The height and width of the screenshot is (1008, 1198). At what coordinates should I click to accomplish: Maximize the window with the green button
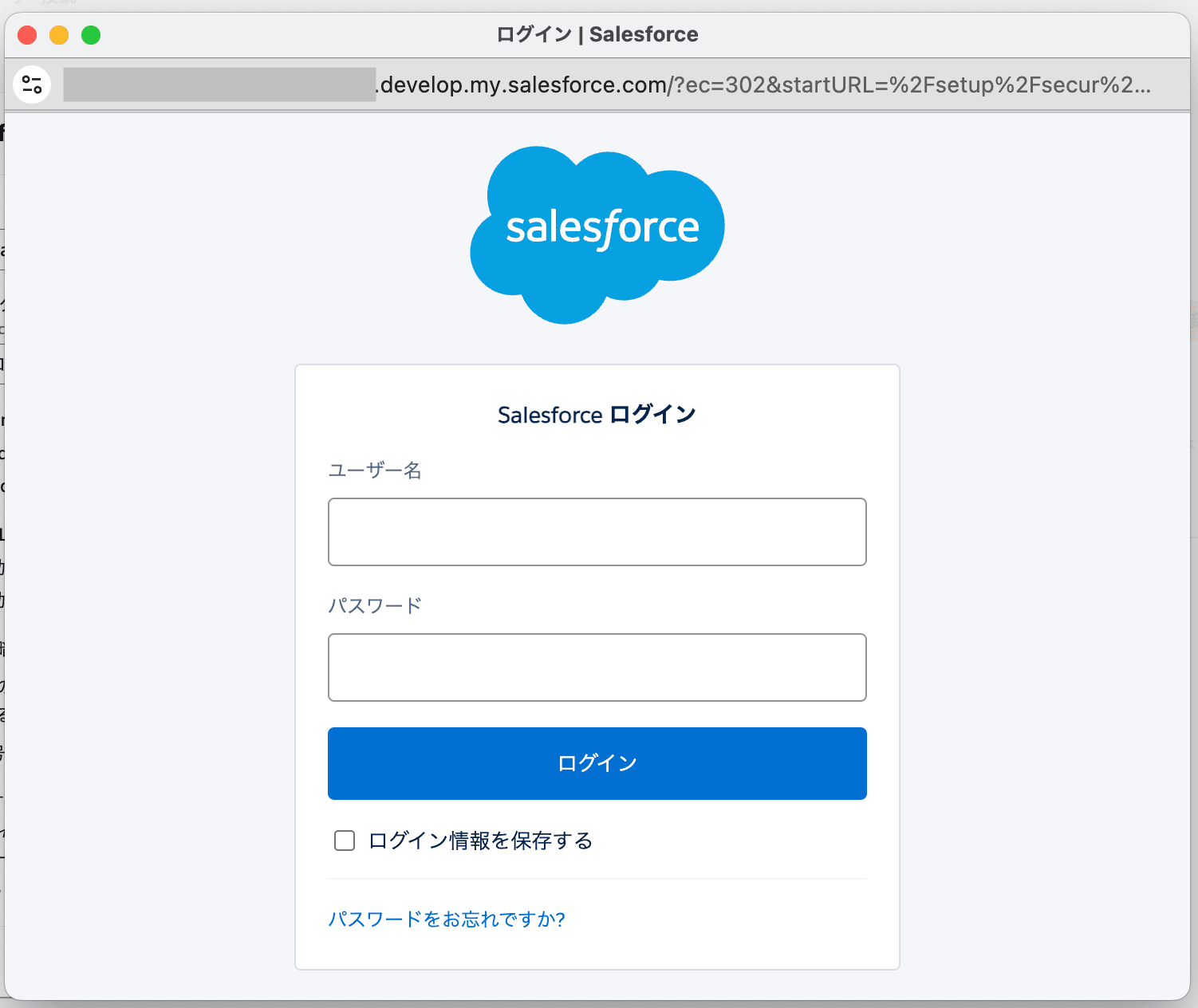[x=91, y=35]
